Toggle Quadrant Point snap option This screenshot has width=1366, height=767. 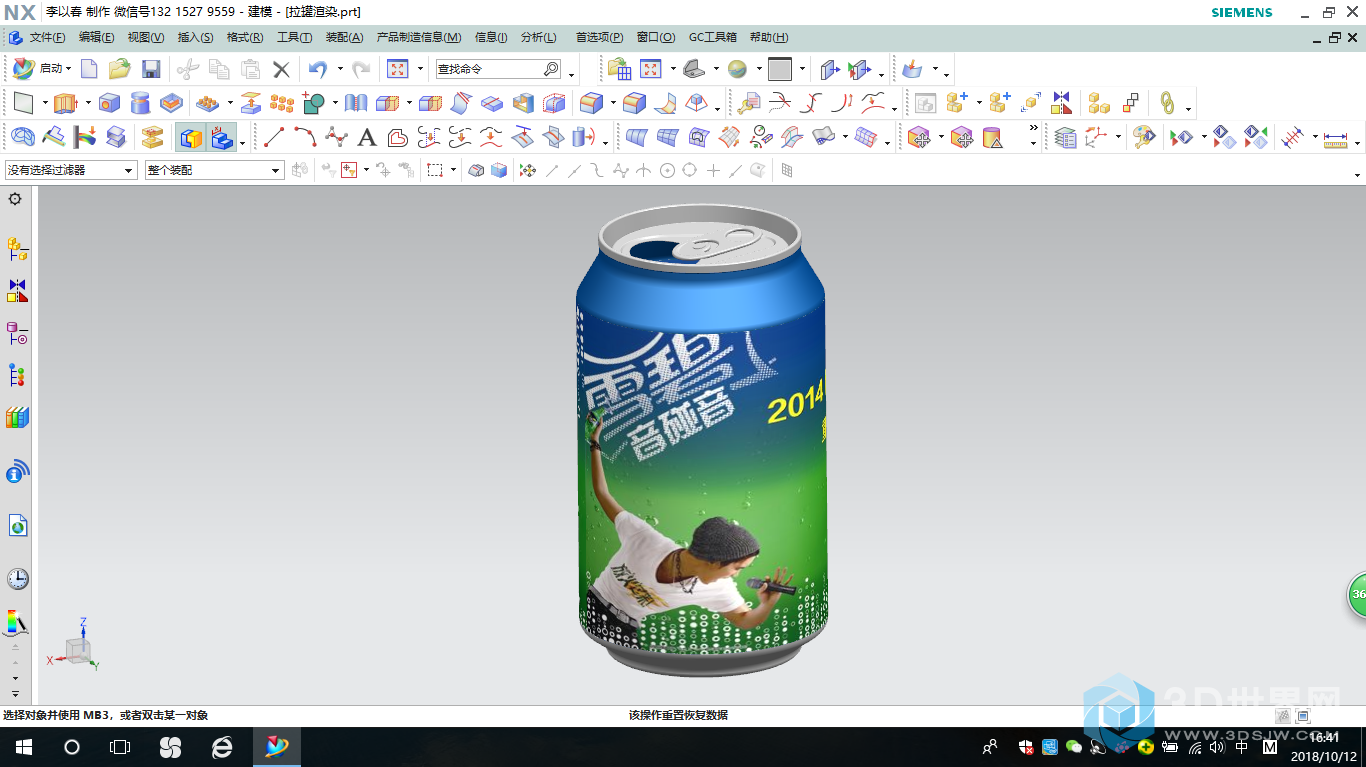pyautogui.click(x=689, y=170)
